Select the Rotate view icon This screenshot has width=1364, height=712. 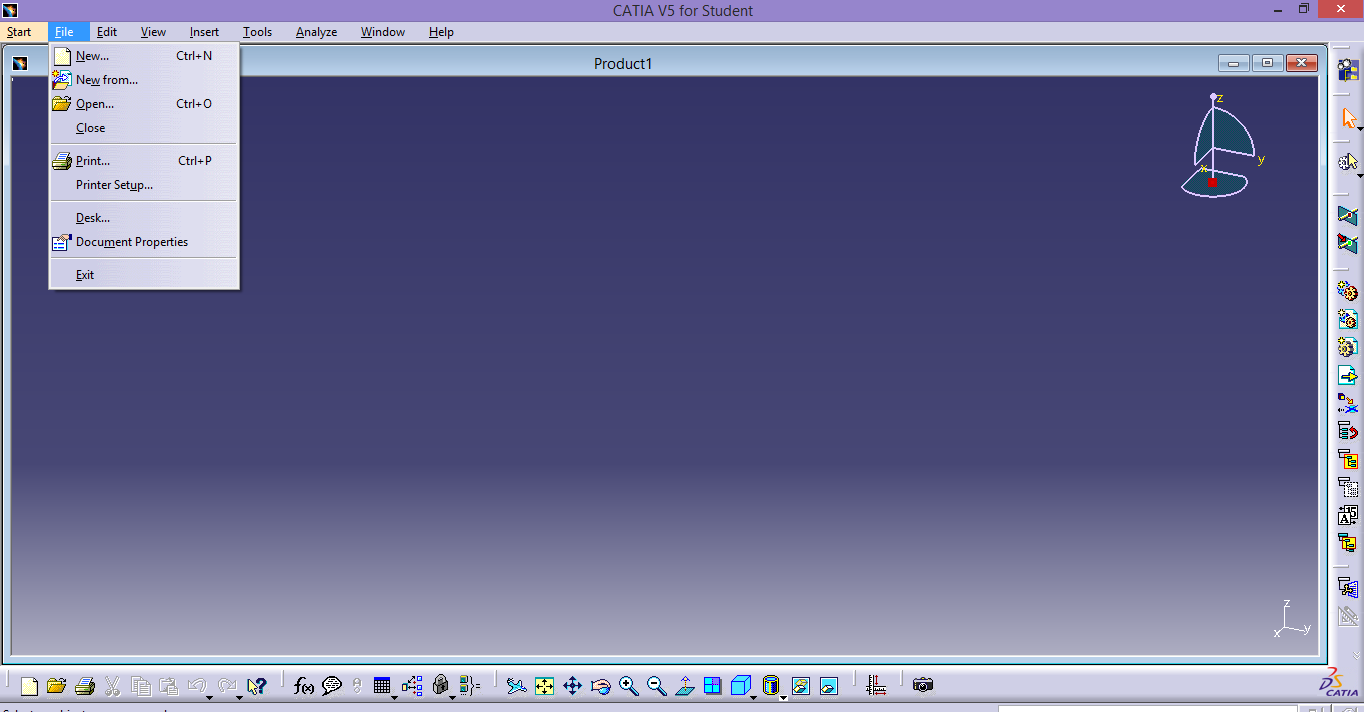click(600, 686)
